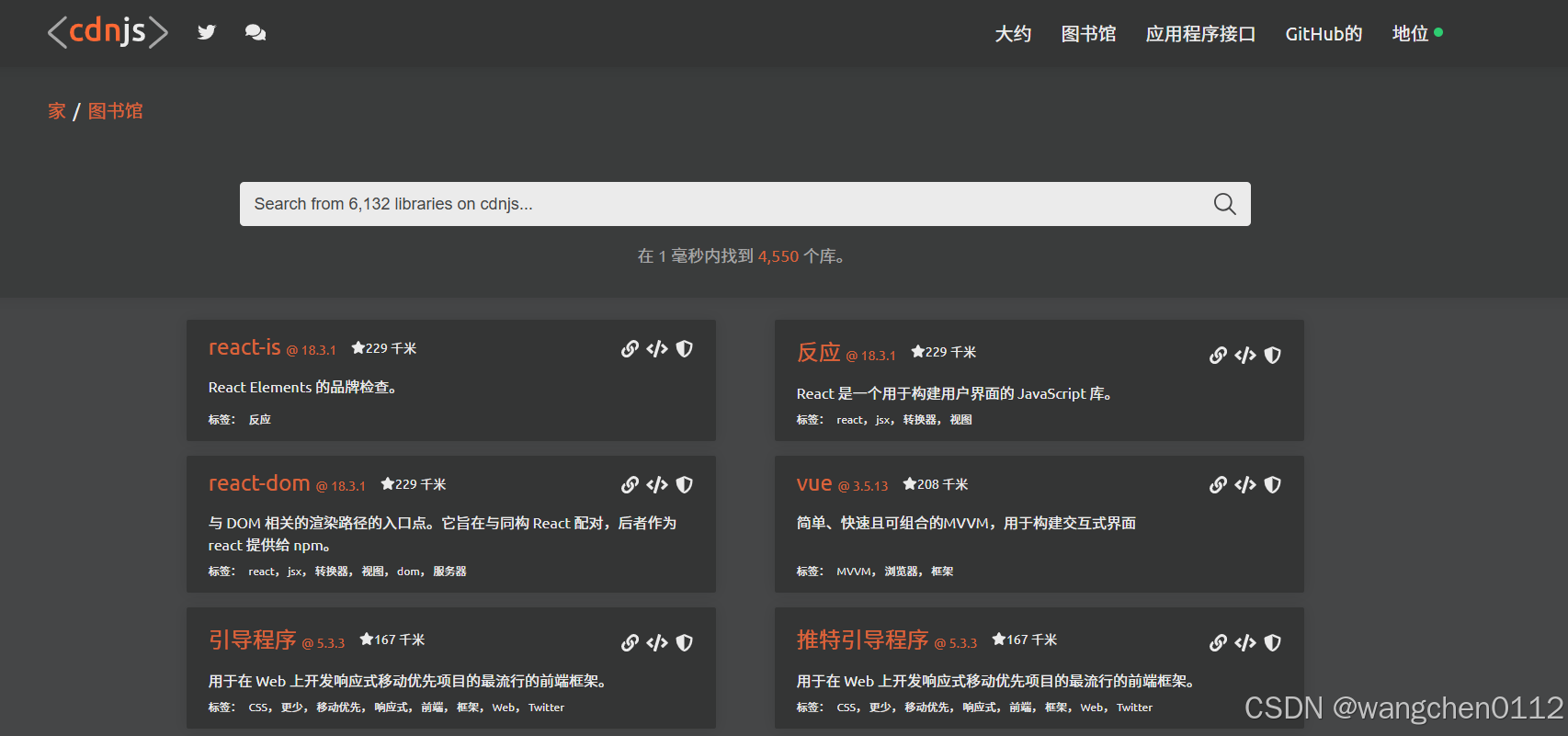Click the @ 3.5.13 version on vue
1568x736 pixels.
863,486
